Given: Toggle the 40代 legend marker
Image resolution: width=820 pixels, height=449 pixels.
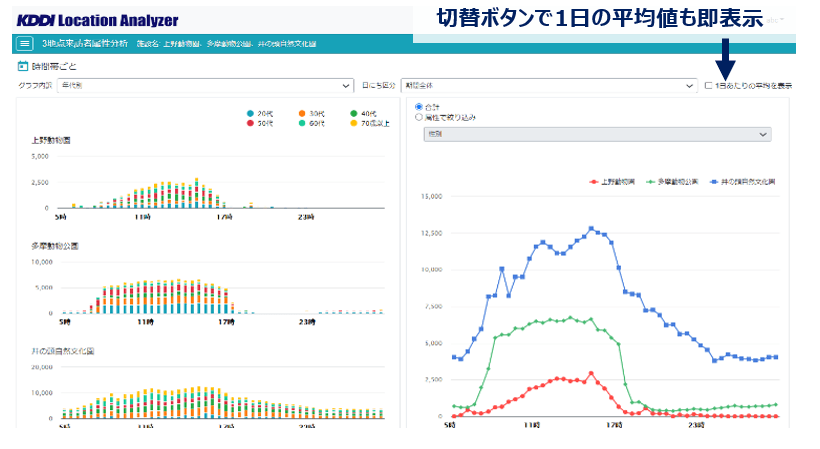Looking at the screenshot, I should 354,112.
